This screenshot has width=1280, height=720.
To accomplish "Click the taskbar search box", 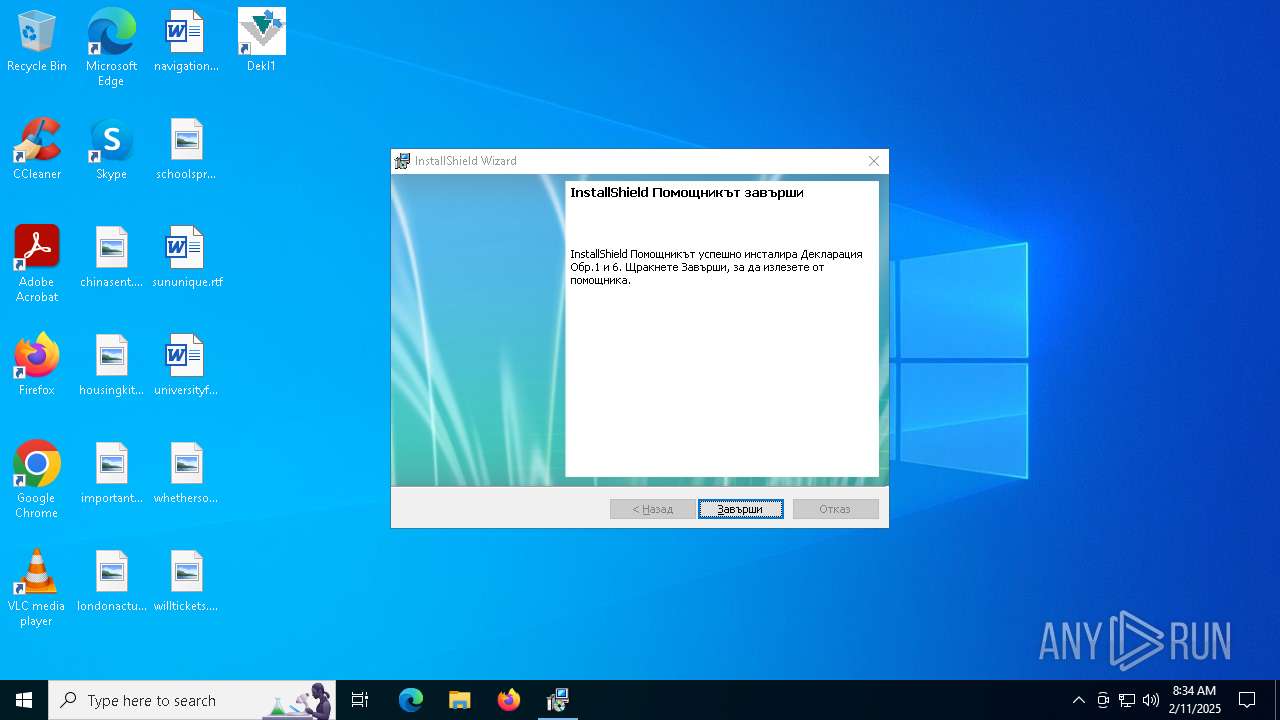I will 192,700.
